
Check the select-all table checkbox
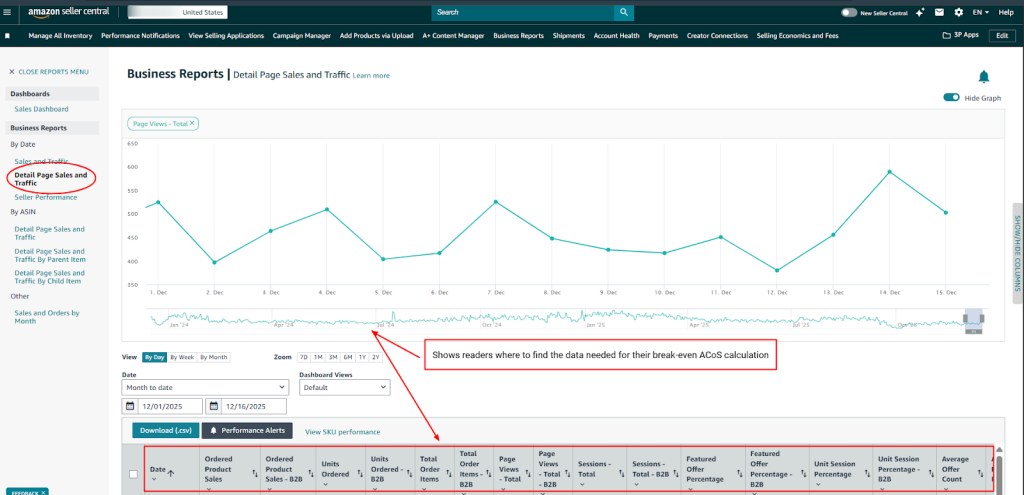[133, 474]
